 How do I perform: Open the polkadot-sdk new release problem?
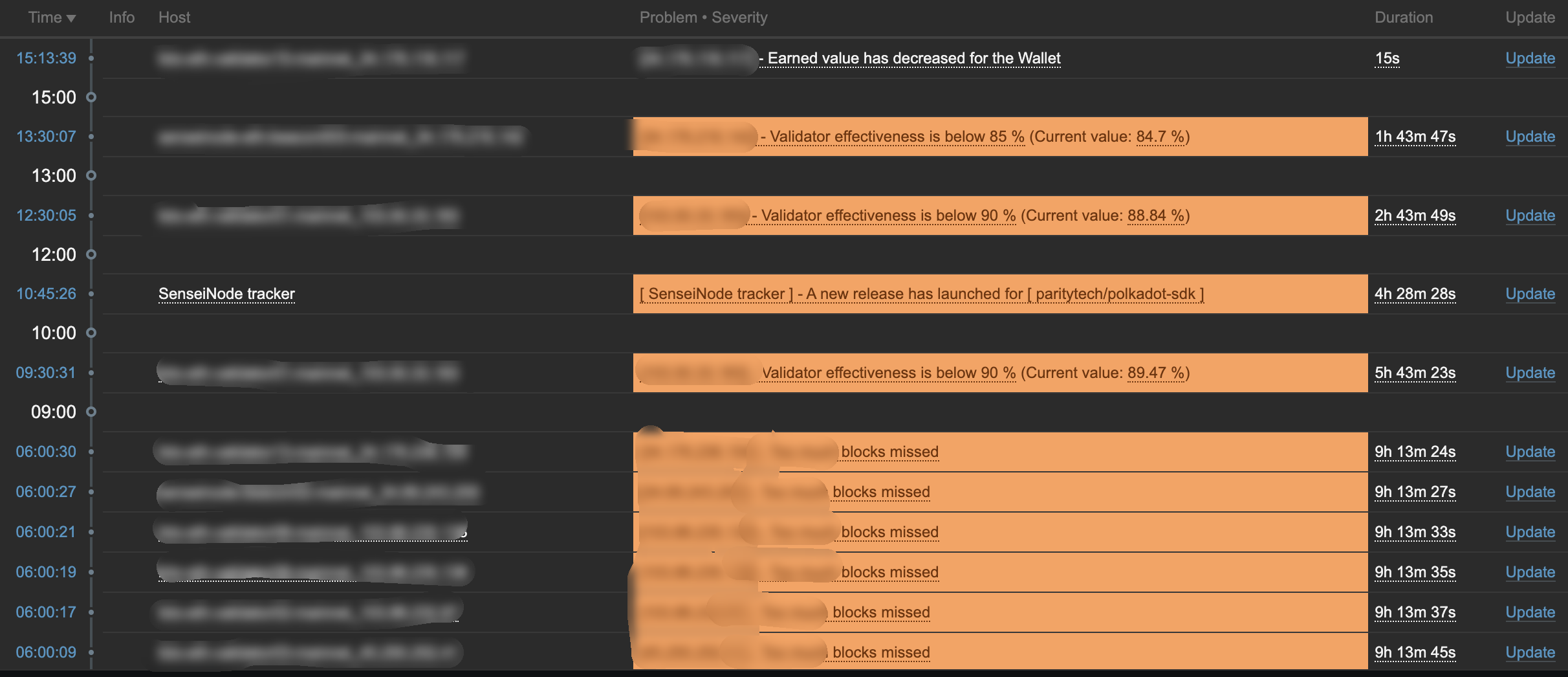pos(921,294)
